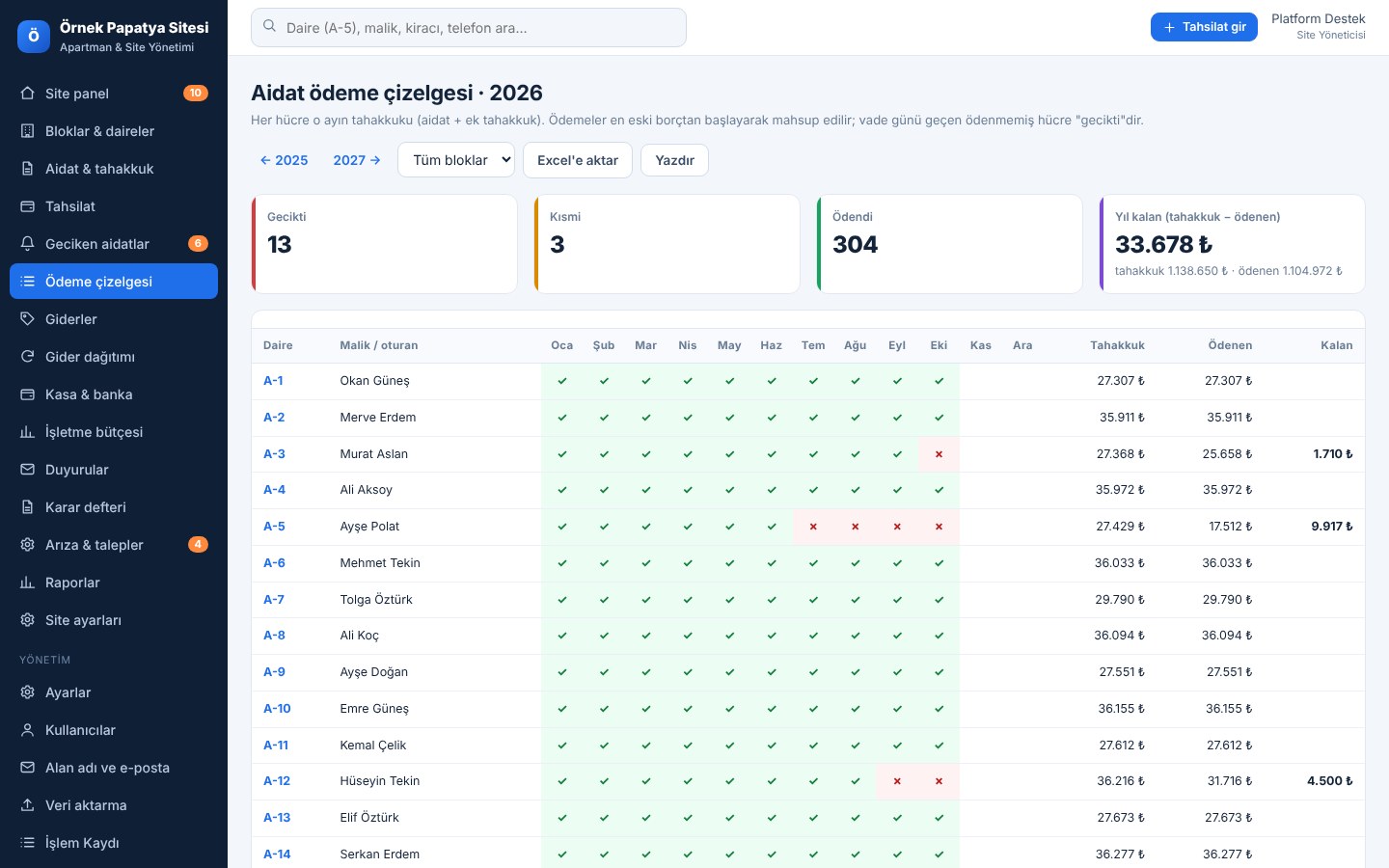Screen dimensions: 1389x868
Task: Click the Karar defteri document icon
Action: [x=27, y=507]
